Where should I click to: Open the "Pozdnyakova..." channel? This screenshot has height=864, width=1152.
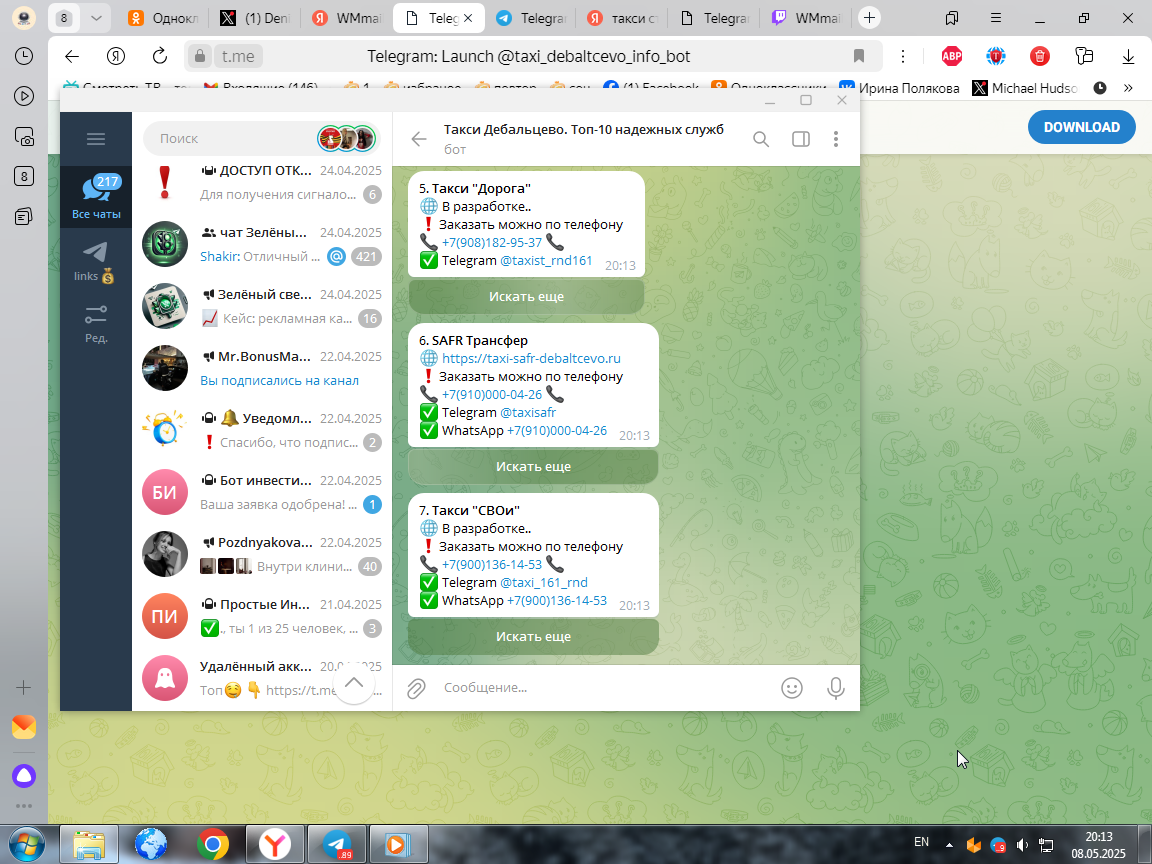pos(262,553)
